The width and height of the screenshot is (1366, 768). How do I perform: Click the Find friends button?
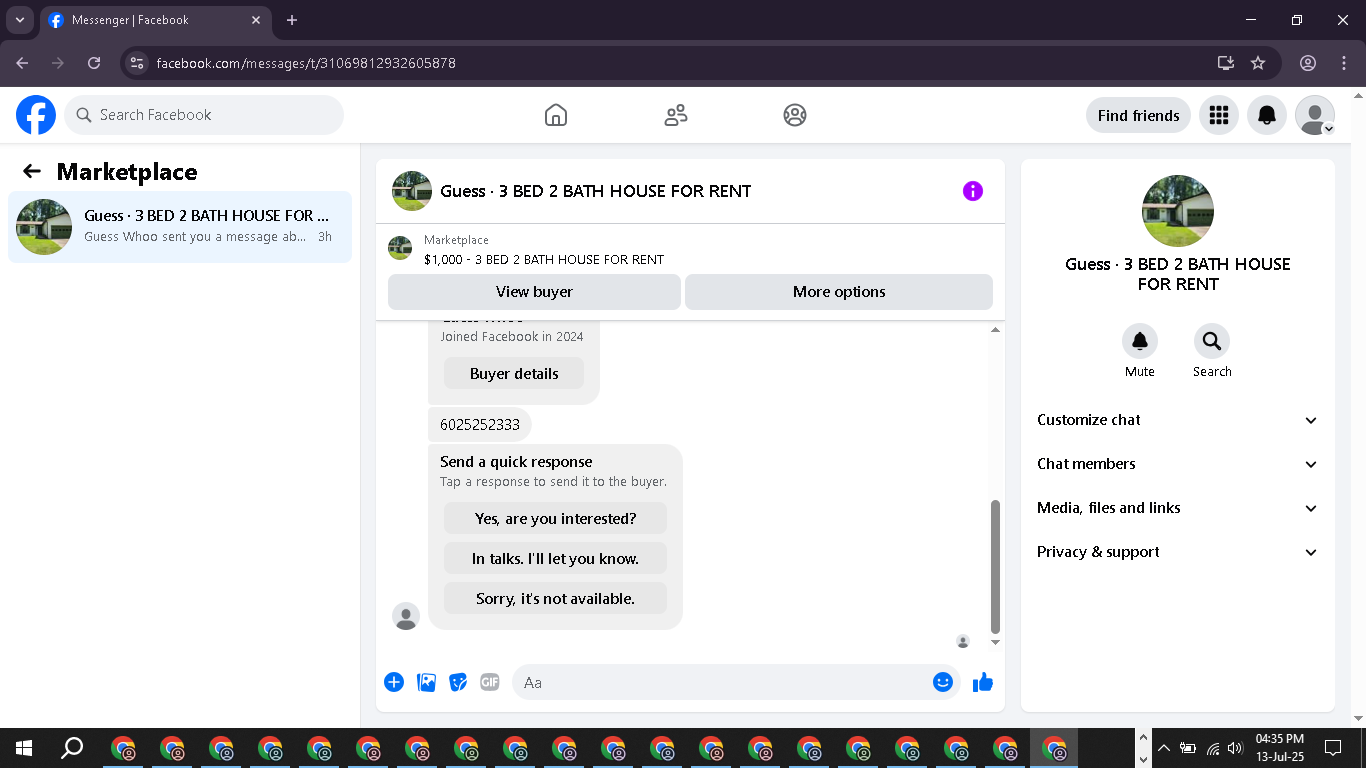click(x=1138, y=115)
